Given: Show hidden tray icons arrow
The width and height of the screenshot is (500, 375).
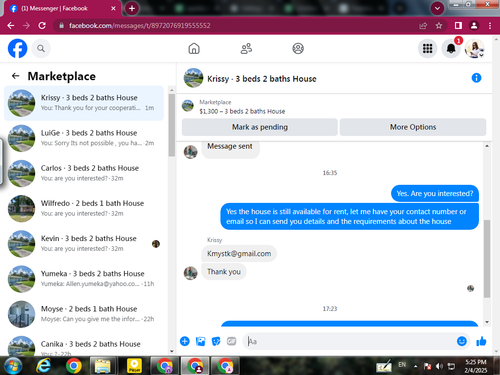Looking at the screenshot, I should click(415, 366).
